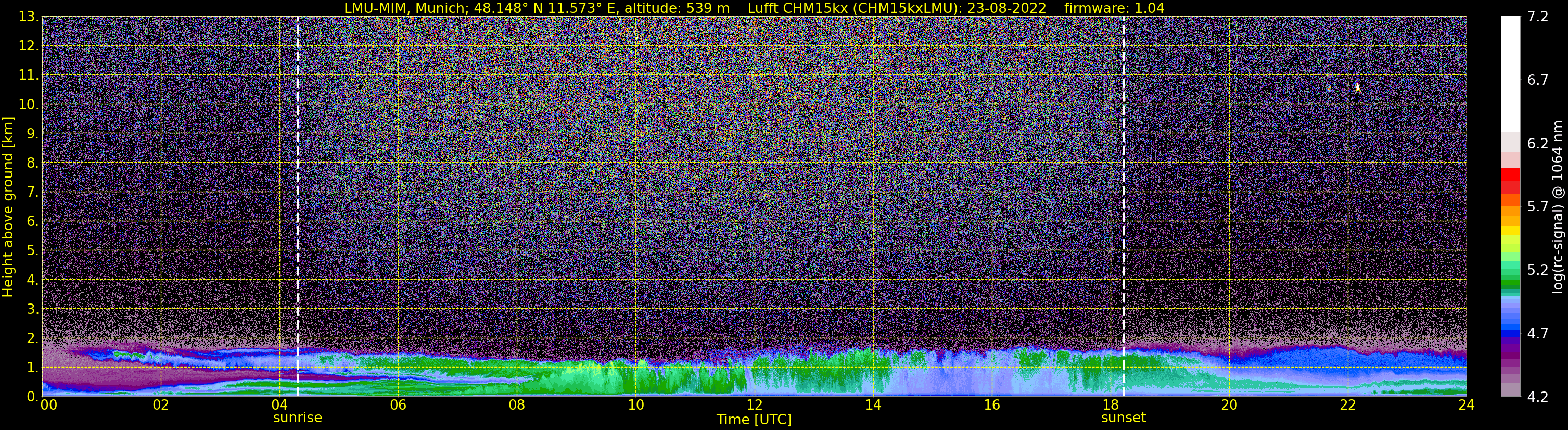The height and width of the screenshot is (430, 1568).
Task: Click the 'Time [UTC]' axis title
Action: pyautogui.click(x=754, y=420)
